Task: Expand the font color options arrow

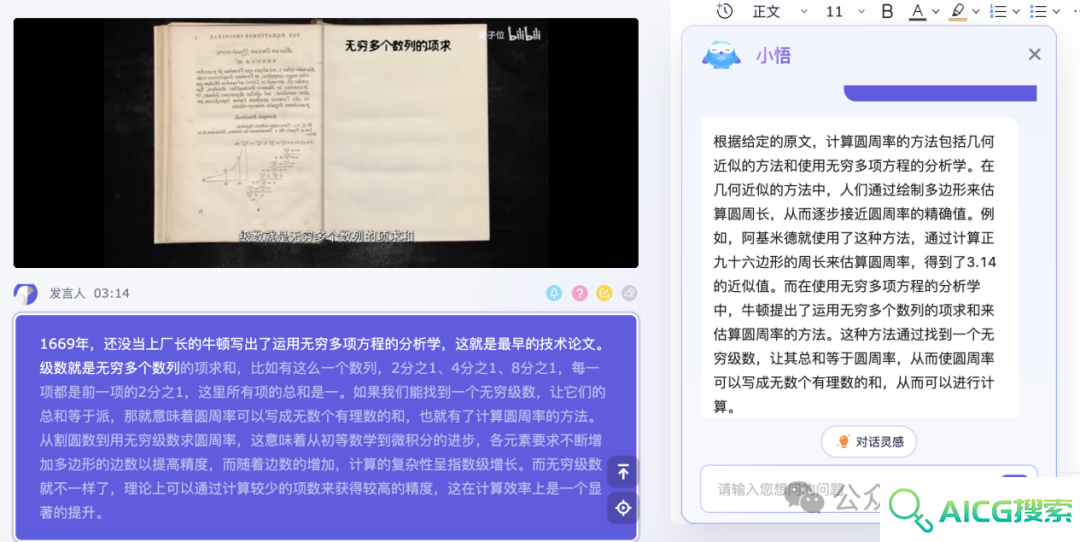Action: click(x=935, y=11)
